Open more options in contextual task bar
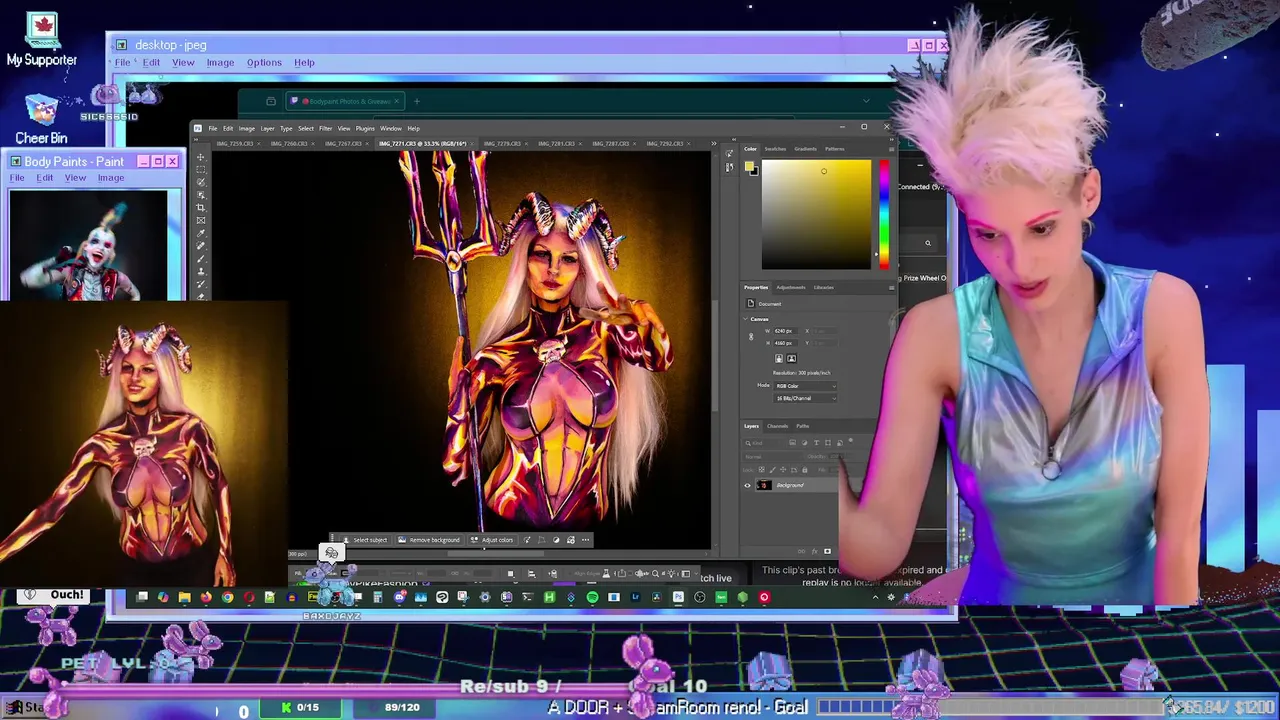Screen dimensions: 1280x720 (x=585, y=540)
